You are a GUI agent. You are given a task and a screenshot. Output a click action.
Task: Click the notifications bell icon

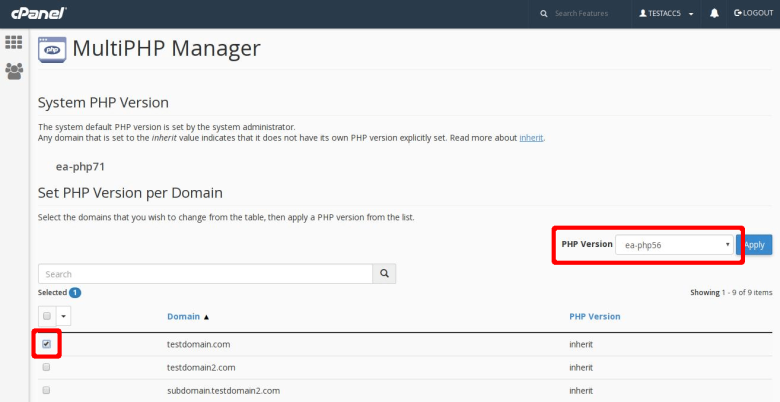coord(714,13)
